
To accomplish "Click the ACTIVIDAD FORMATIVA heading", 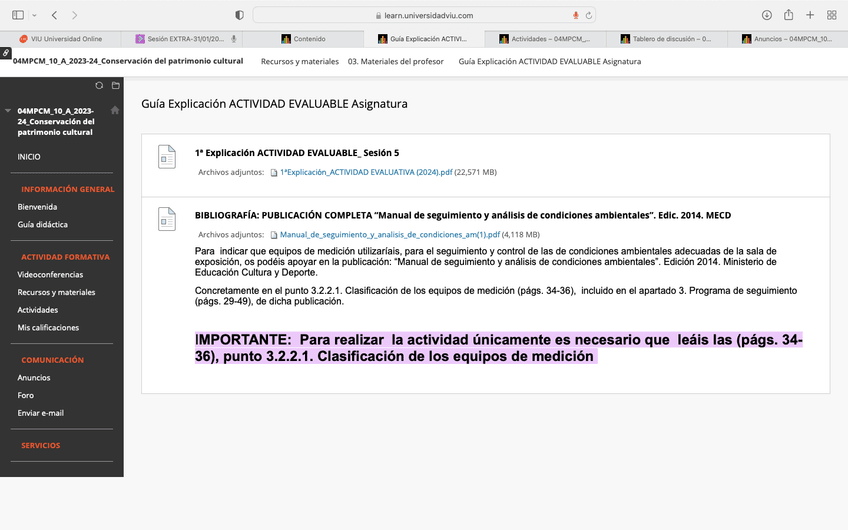I will pos(65,257).
